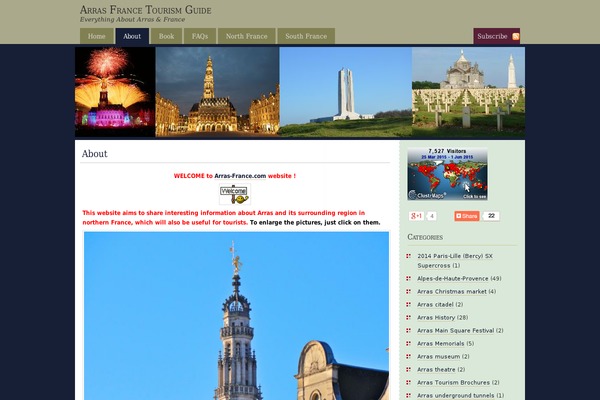Click the Subscribe button

496,36
